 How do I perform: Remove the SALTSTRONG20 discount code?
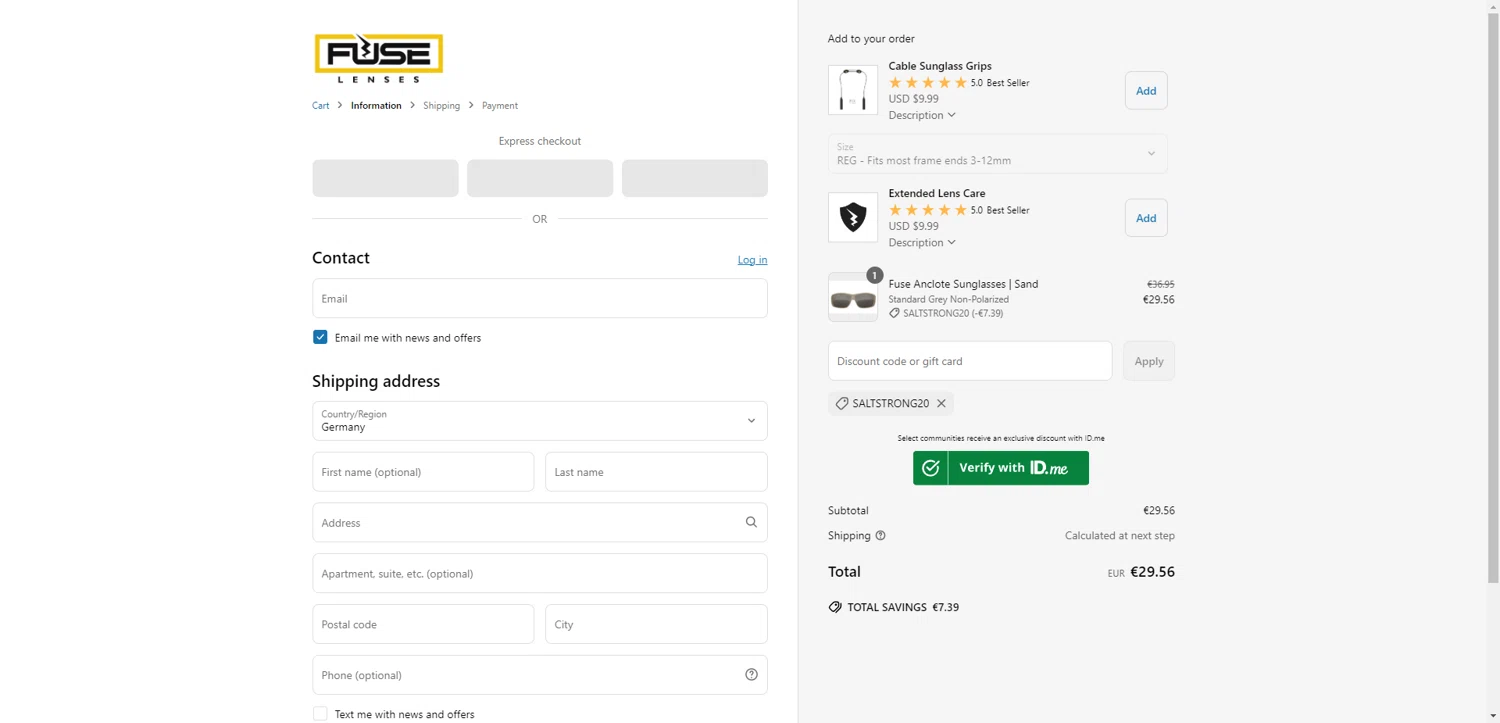coord(941,404)
